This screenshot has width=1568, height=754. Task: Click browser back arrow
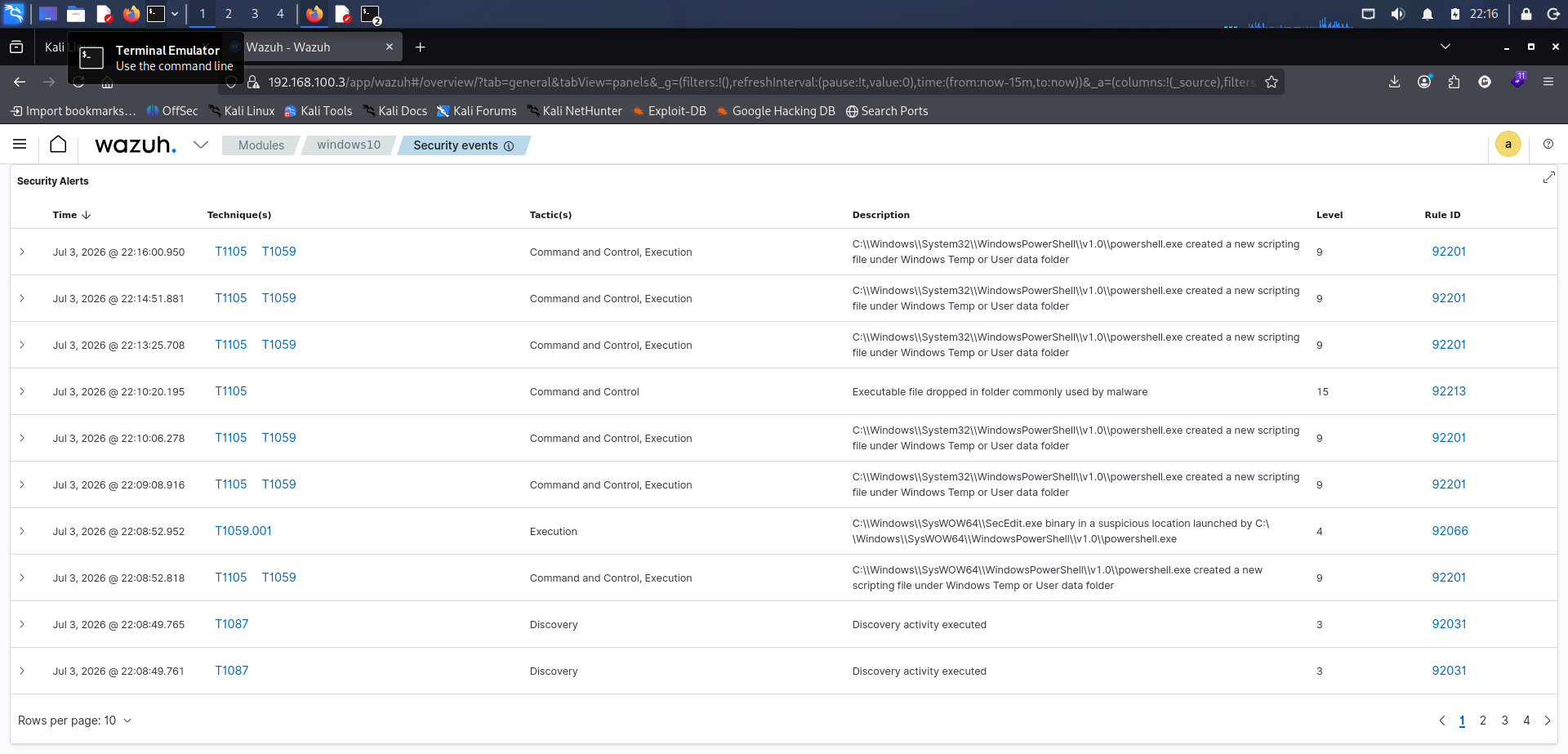point(20,82)
